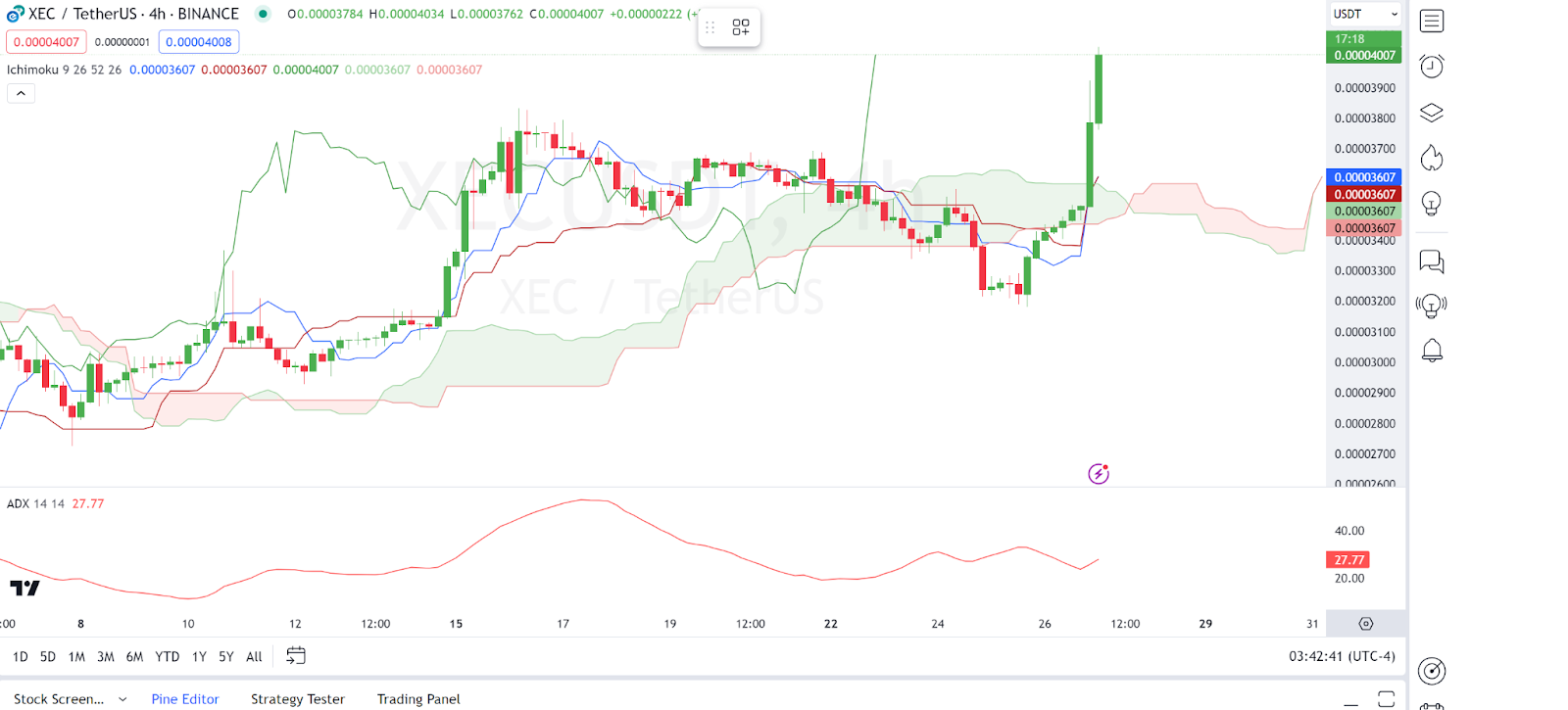Open the Hotlists flame icon
1568x710 pixels.
coord(1432,158)
